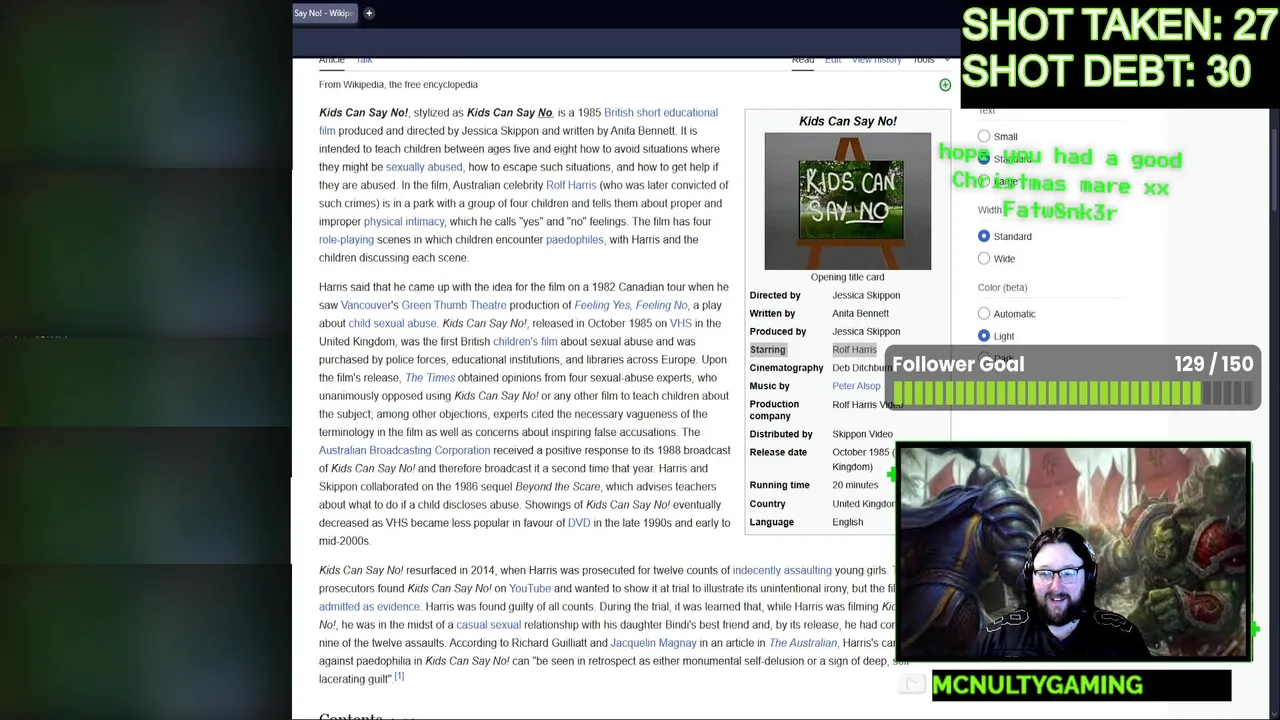Click 'English' language value in infobox
The height and width of the screenshot is (720, 1280).
point(847,522)
